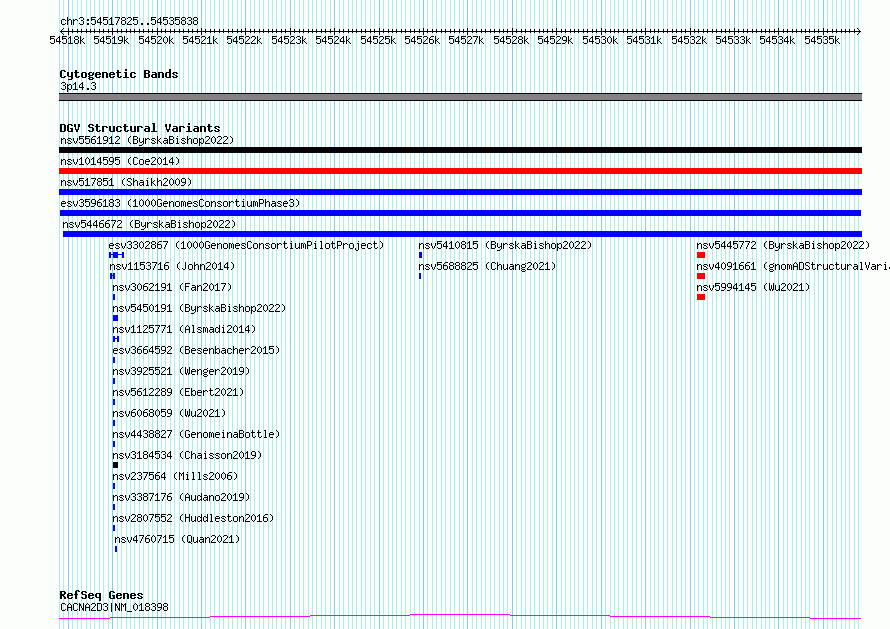The width and height of the screenshot is (890, 629).
Task: Open the CACNA2D3|NM_018398 gene label
Action: (x=114, y=607)
